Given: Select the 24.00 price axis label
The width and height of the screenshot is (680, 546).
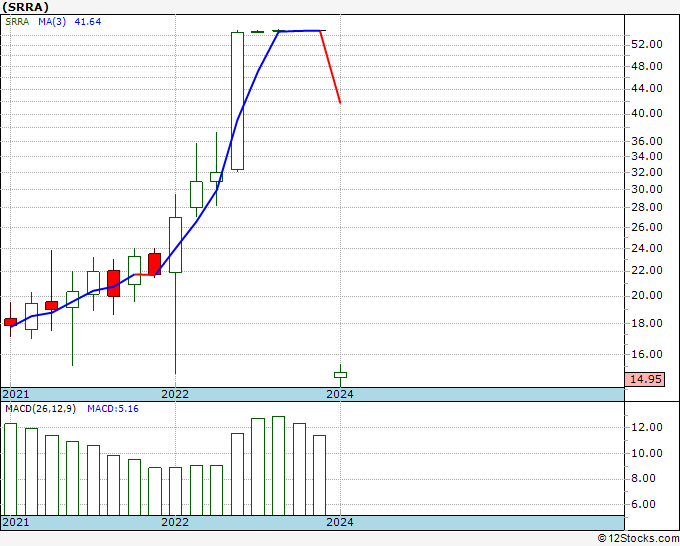Looking at the screenshot, I should 647,248.
